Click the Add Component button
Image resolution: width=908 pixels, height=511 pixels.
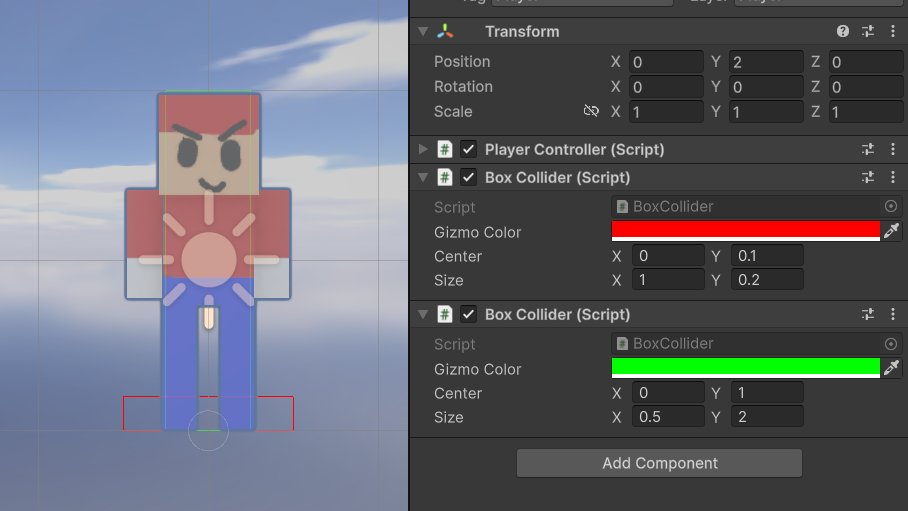(x=659, y=463)
